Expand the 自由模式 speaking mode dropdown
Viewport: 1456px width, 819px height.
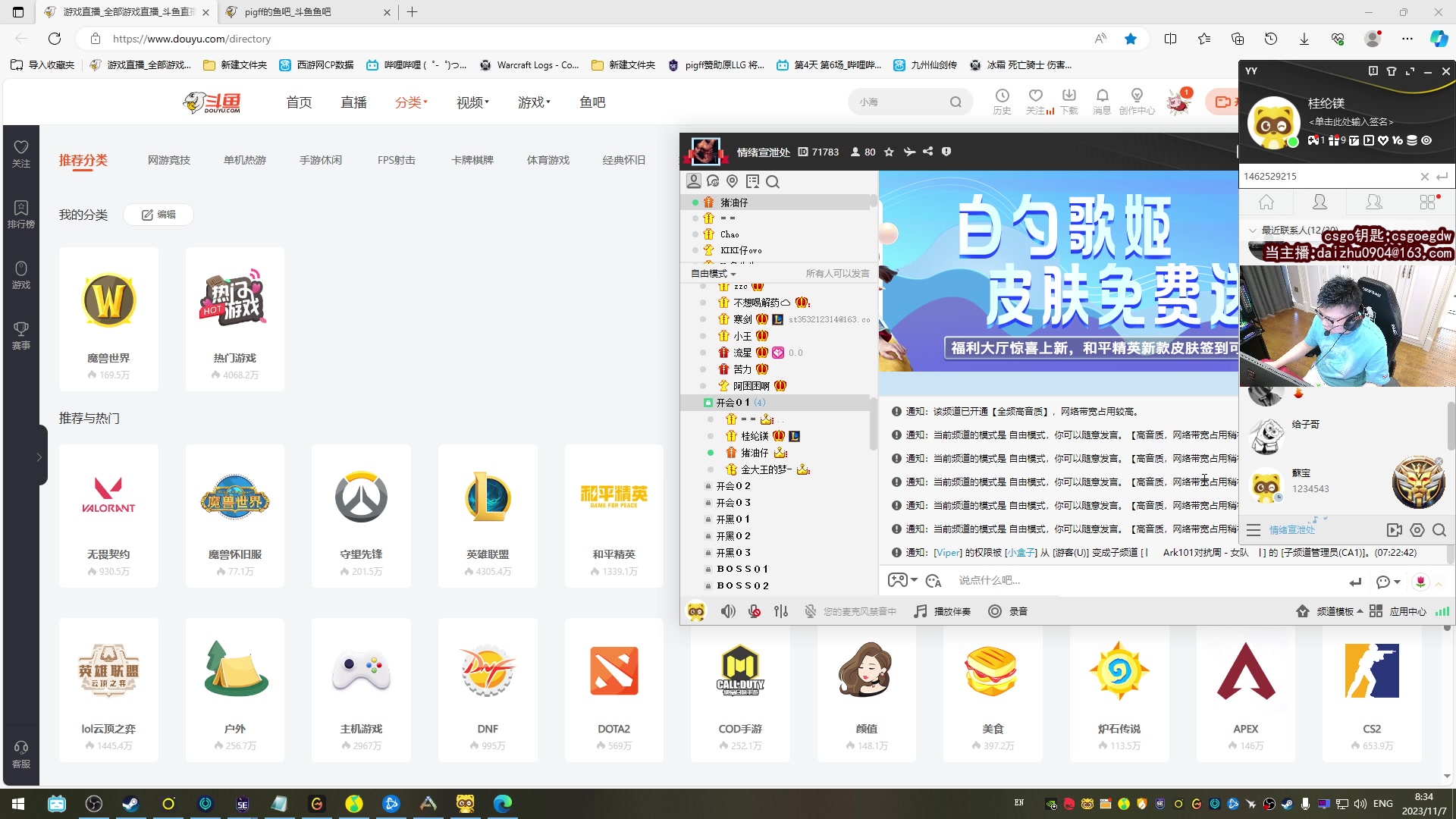[714, 273]
